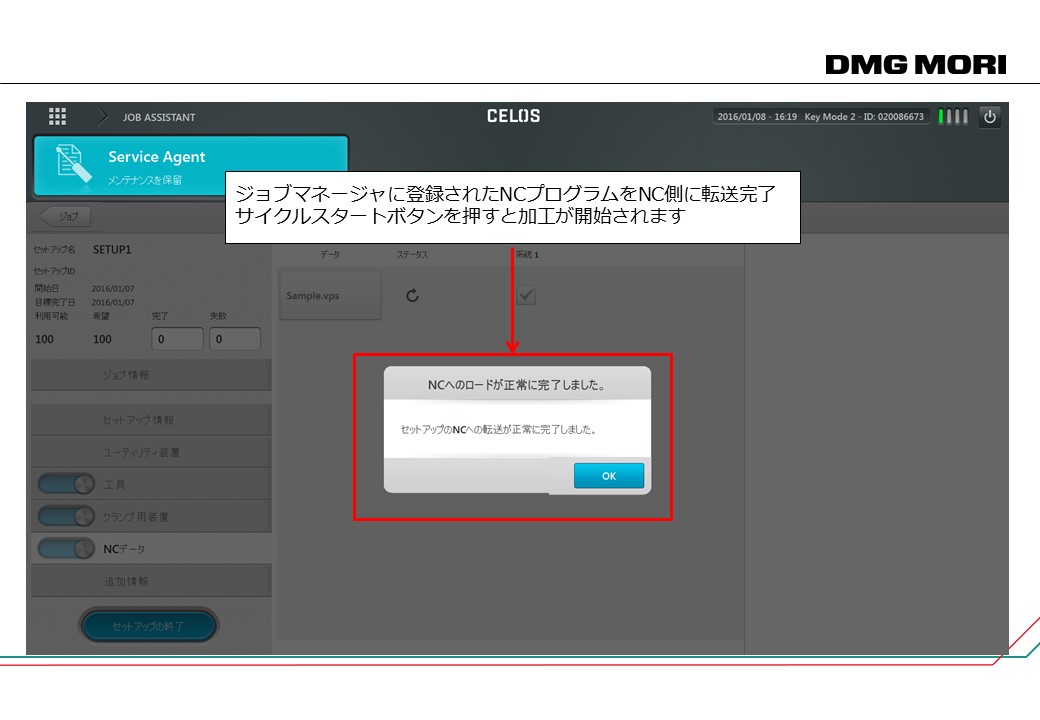
Task: Click the breadcrumb chevron before JOB ASSISTANT
Action: pos(103,117)
